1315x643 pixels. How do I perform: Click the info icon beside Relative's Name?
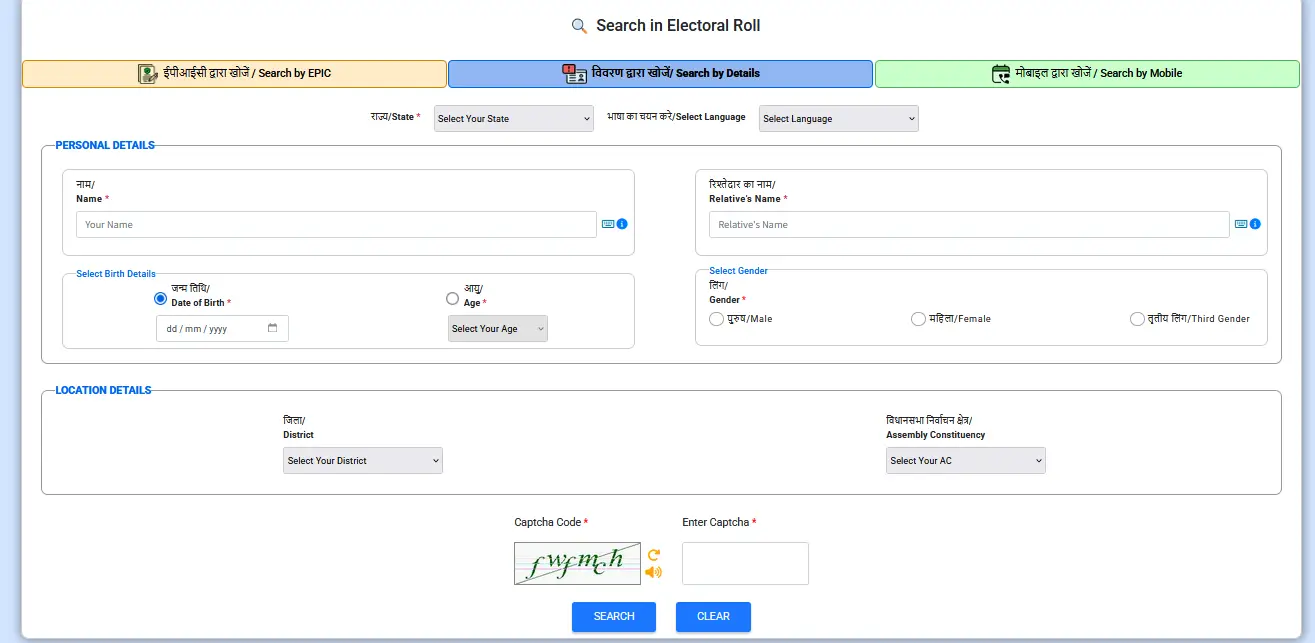1255,224
